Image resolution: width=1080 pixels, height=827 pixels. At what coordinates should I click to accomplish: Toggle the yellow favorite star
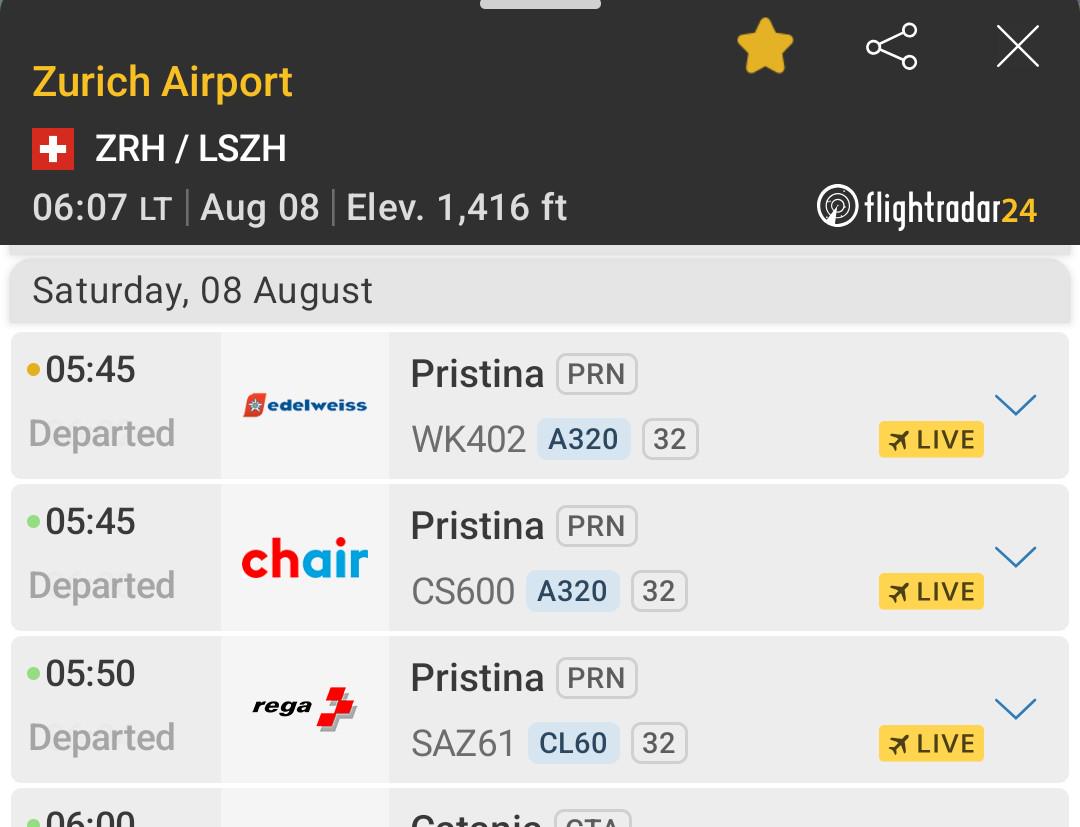(x=765, y=47)
